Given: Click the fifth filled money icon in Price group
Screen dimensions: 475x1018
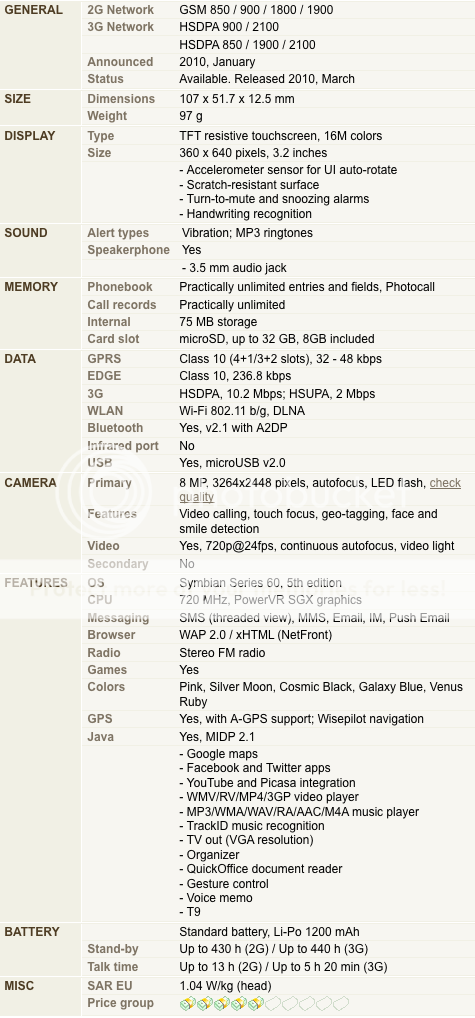Looking at the screenshot, I should [256, 1004].
